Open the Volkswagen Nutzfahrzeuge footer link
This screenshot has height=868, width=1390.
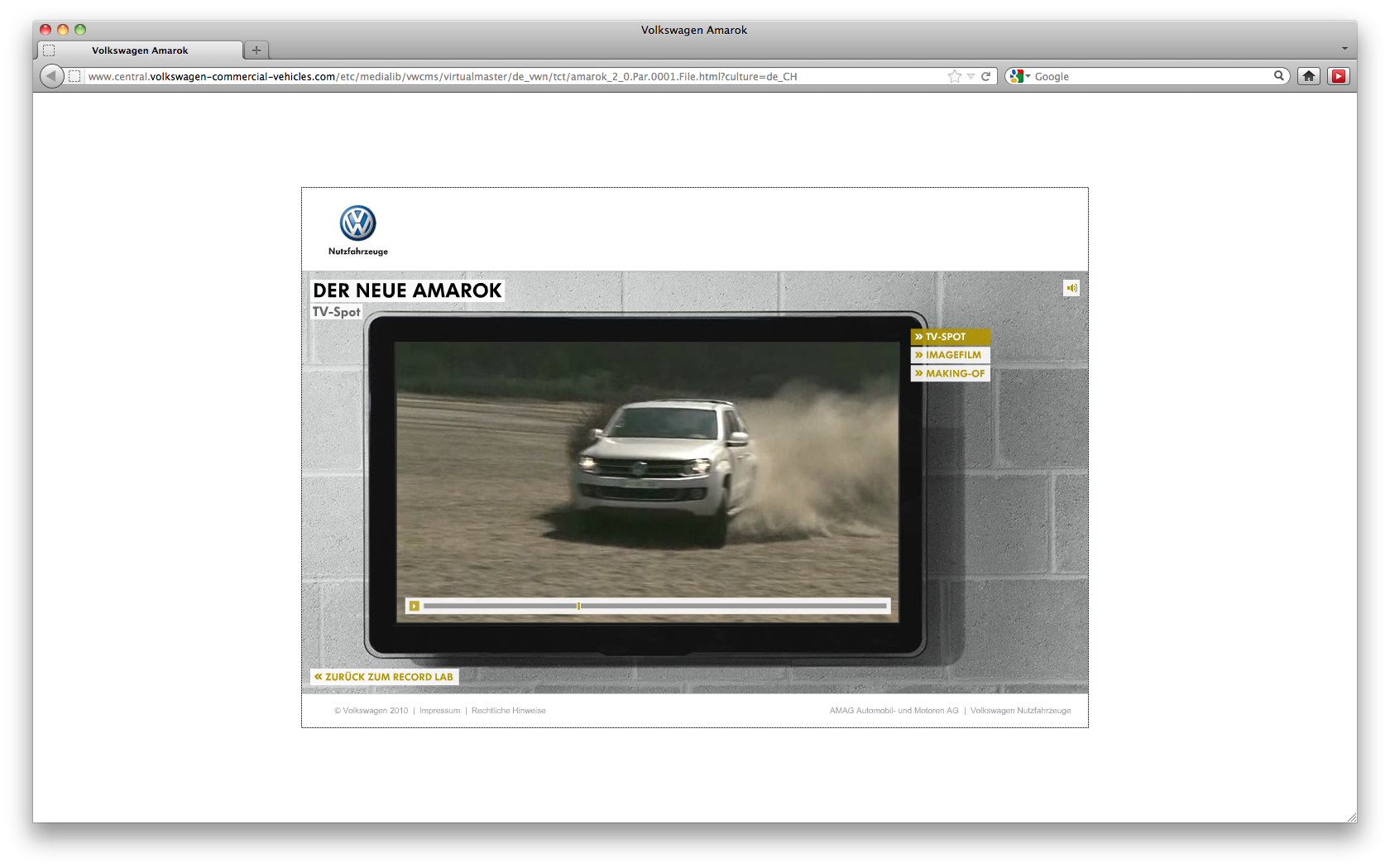(x=1020, y=711)
